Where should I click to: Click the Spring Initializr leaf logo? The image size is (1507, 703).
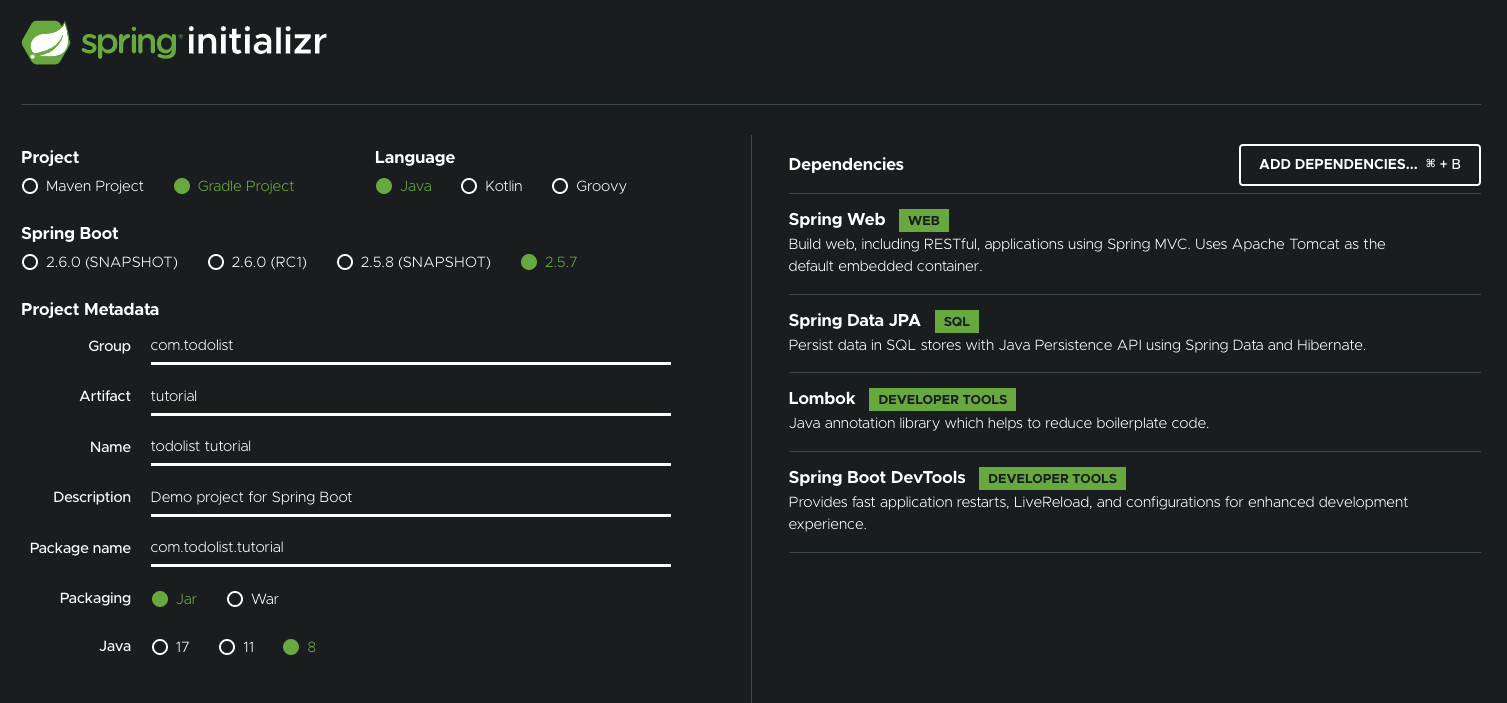45,42
